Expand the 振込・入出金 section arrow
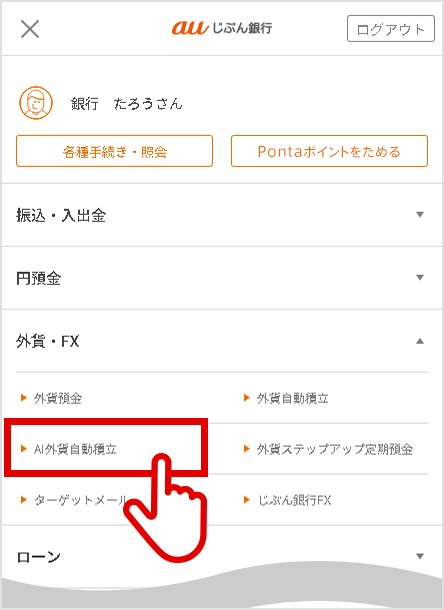444x610 pixels. point(419,215)
